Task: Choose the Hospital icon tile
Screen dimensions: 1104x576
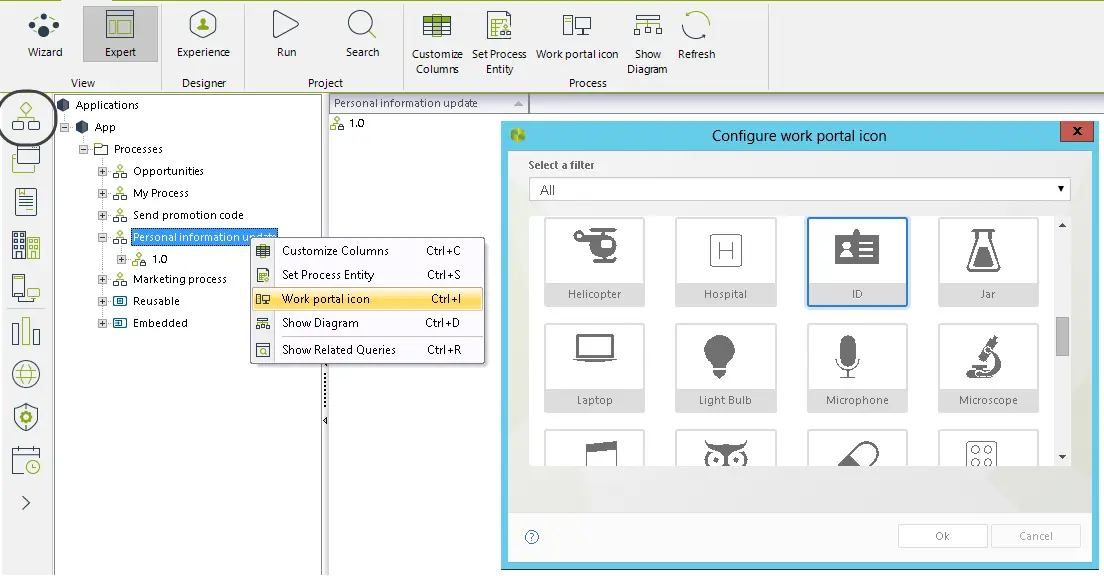Action: coord(725,262)
